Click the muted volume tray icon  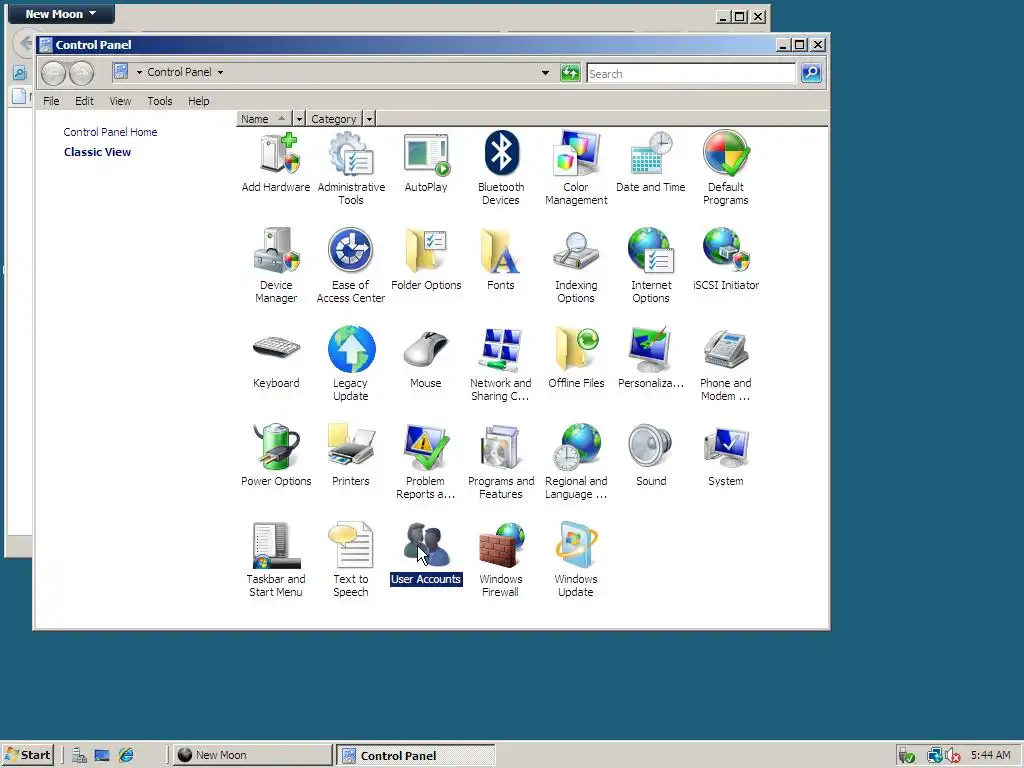point(953,756)
